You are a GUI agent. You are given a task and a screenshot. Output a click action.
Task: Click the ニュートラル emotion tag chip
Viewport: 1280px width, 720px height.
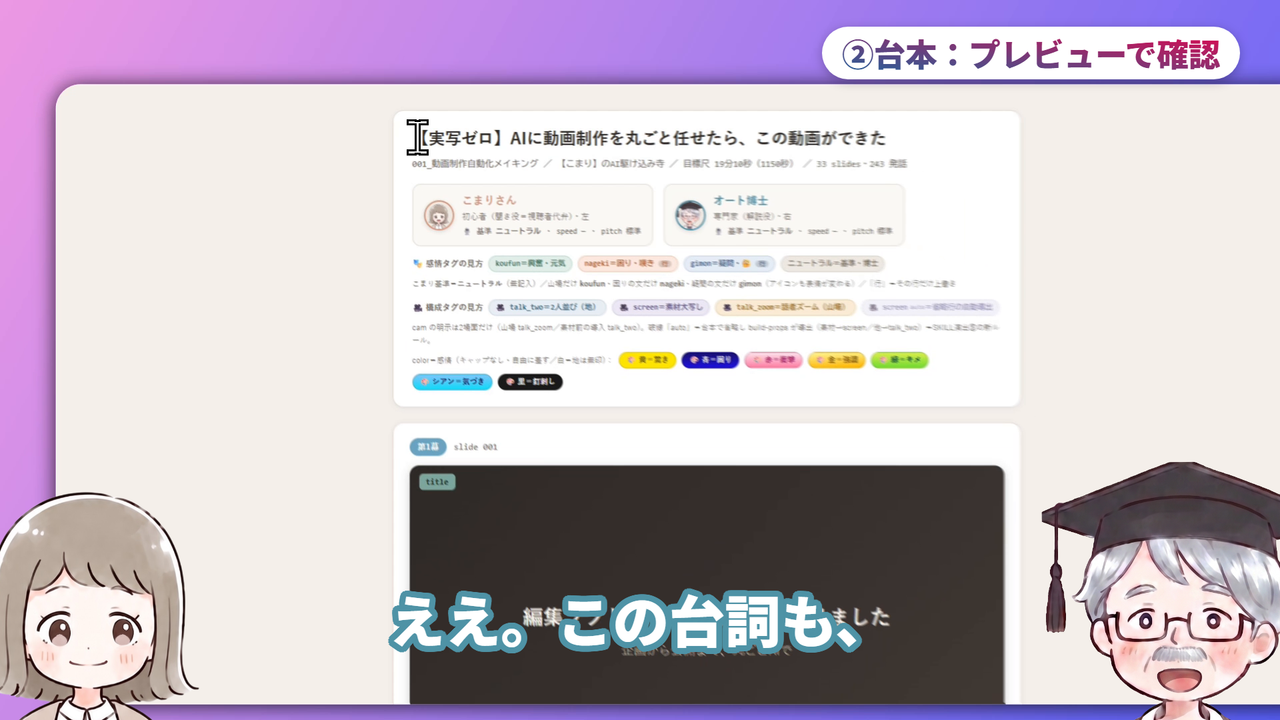click(x=832, y=264)
